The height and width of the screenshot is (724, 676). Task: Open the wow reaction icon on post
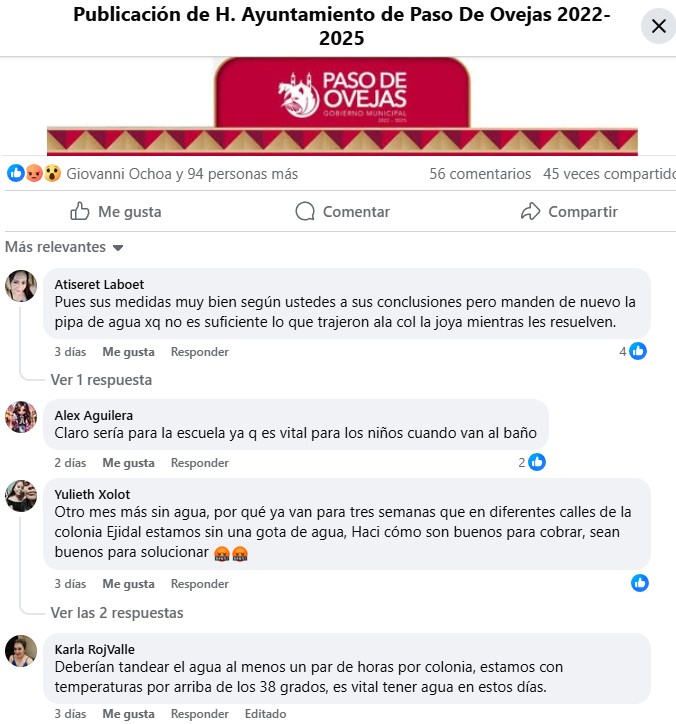pyautogui.click(x=52, y=174)
